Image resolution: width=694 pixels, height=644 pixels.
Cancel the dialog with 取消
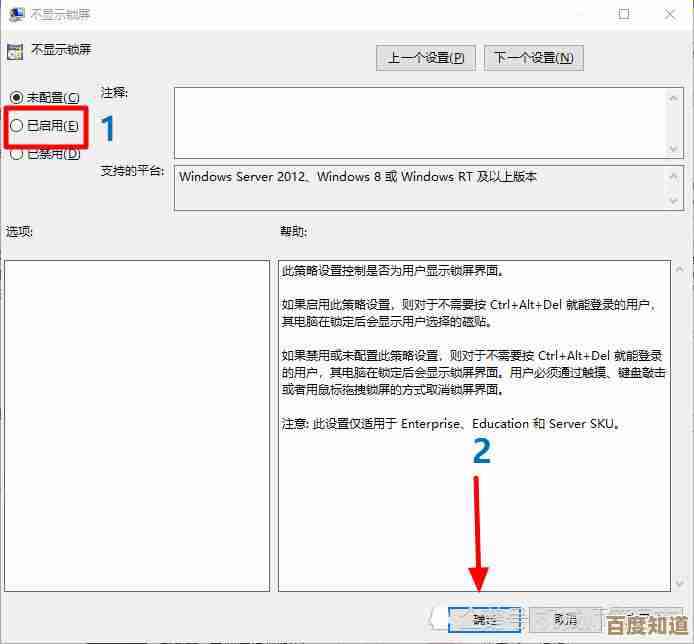565,619
